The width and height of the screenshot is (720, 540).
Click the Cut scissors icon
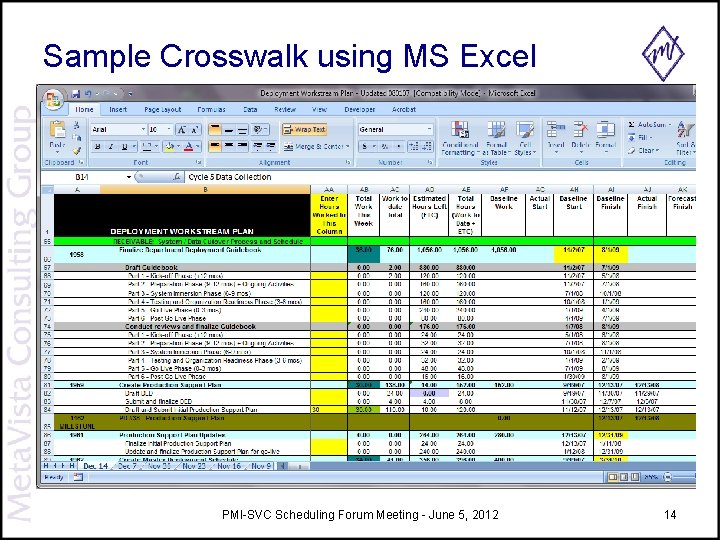coord(77,125)
